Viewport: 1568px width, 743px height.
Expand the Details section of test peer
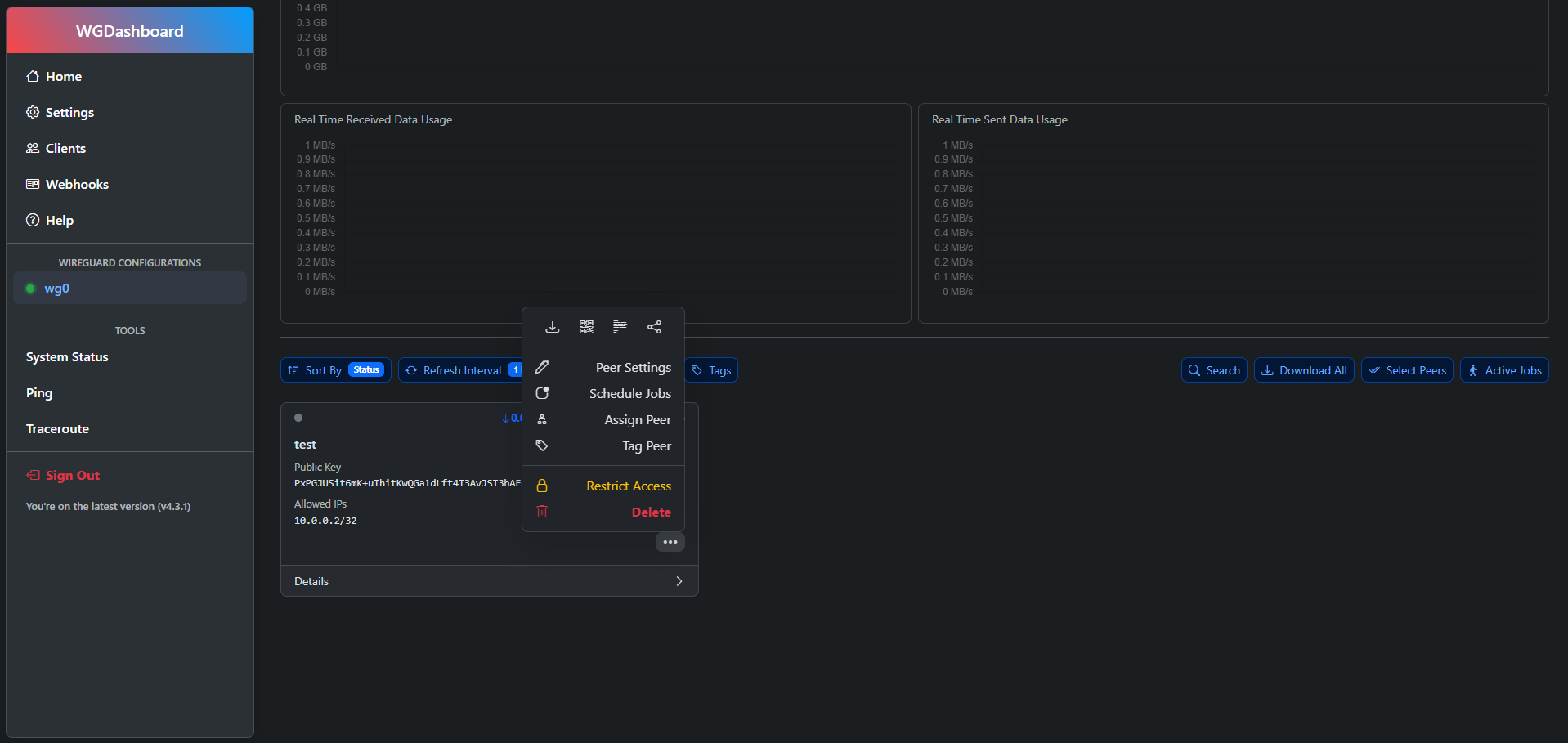click(x=490, y=581)
